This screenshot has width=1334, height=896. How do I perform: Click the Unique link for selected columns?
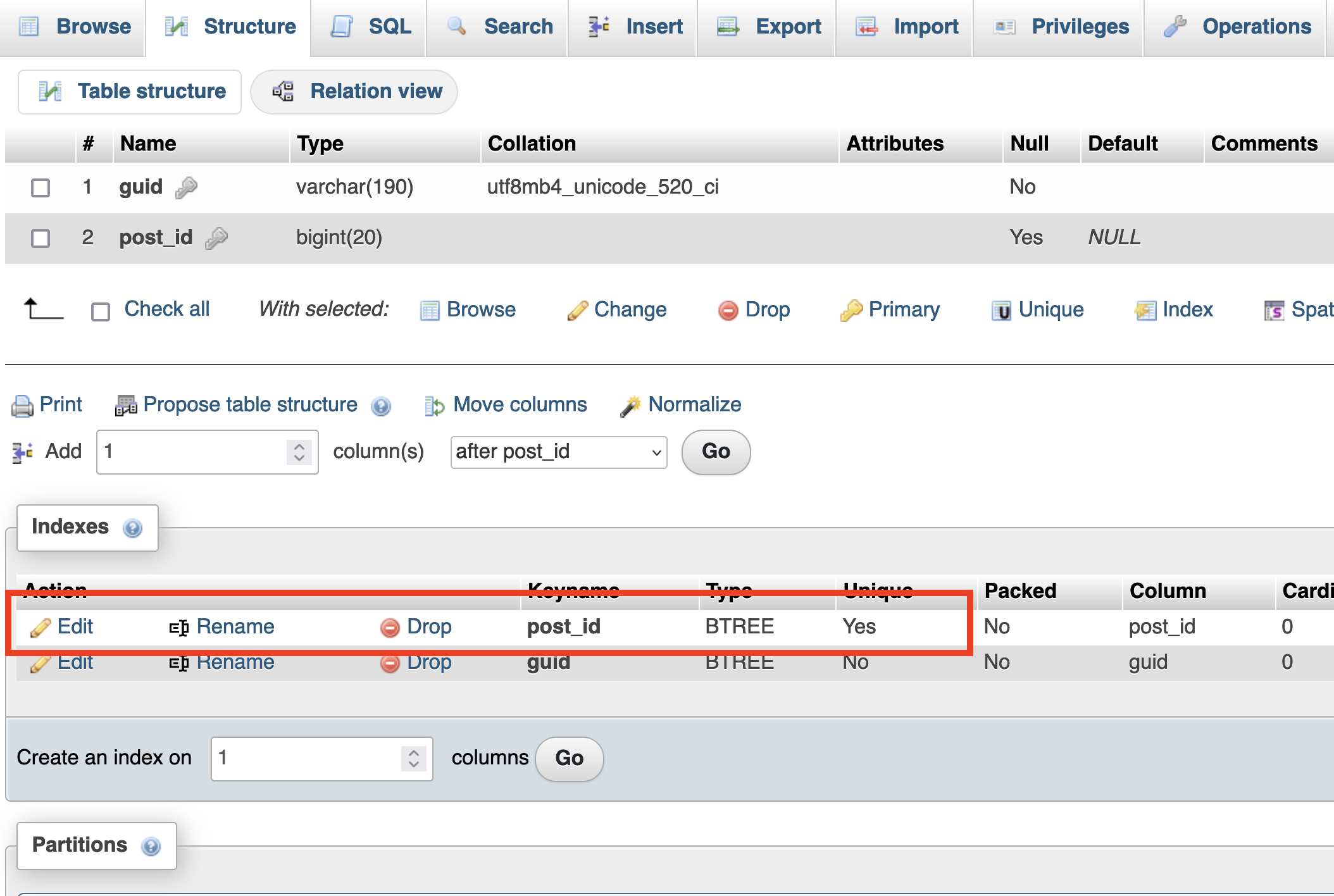point(1051,309)
